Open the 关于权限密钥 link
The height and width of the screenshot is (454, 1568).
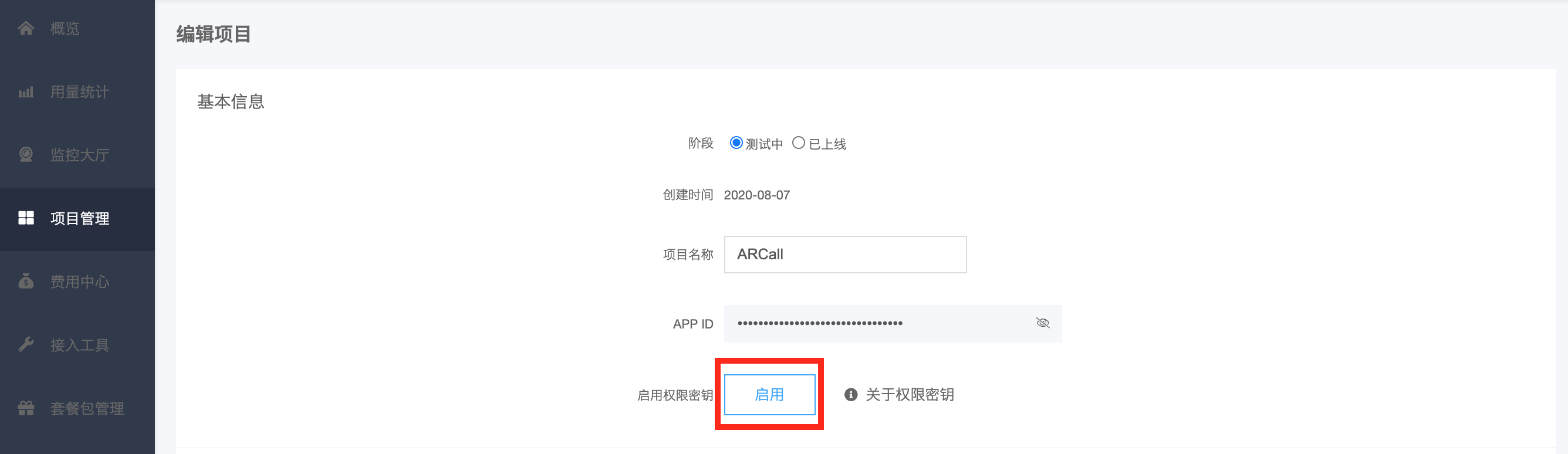click(x=910, y=395)
